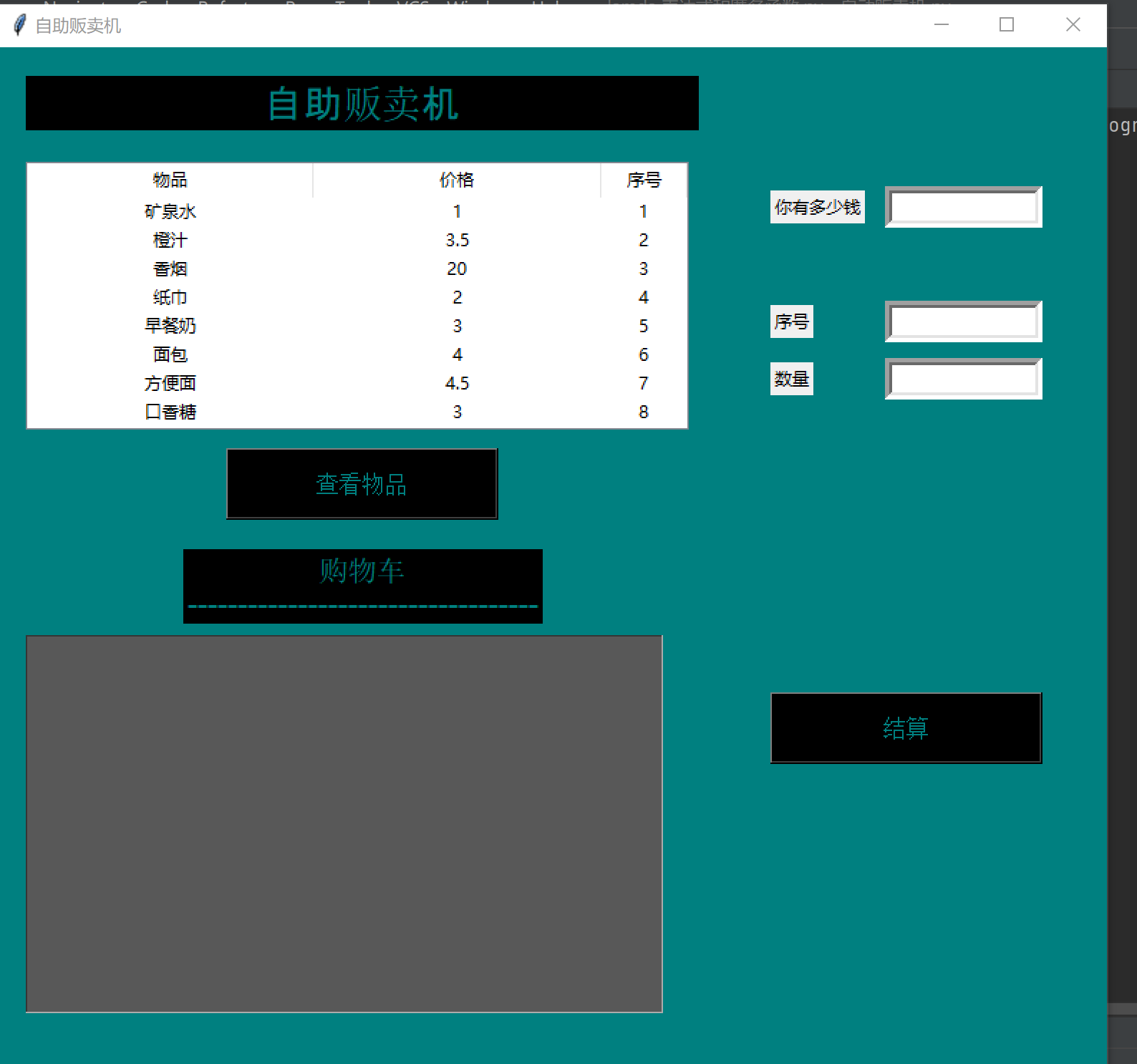The image size is (1137, 1064).
Task: Click the feather app icon in title bar
Action: [x=19, y=26]
